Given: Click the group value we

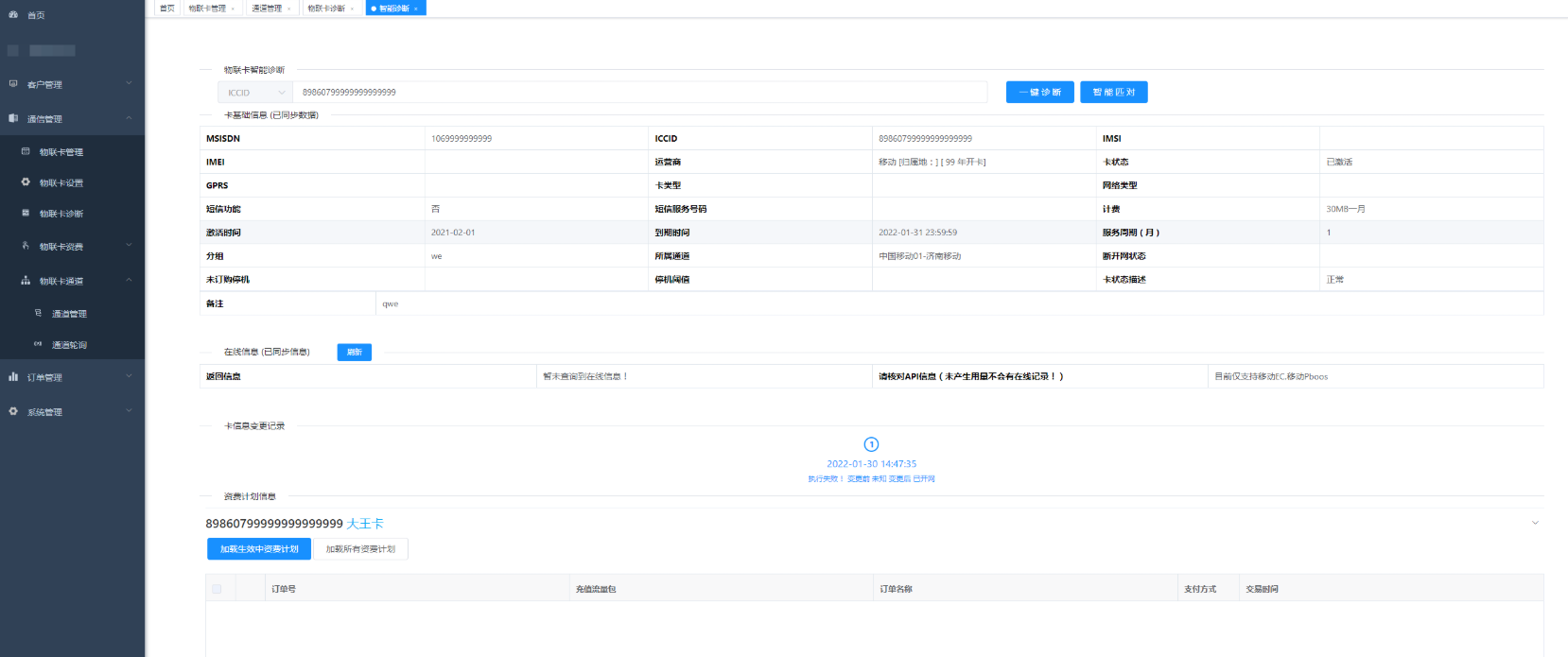Looking at the screenshot, I should tap(436, 256).
